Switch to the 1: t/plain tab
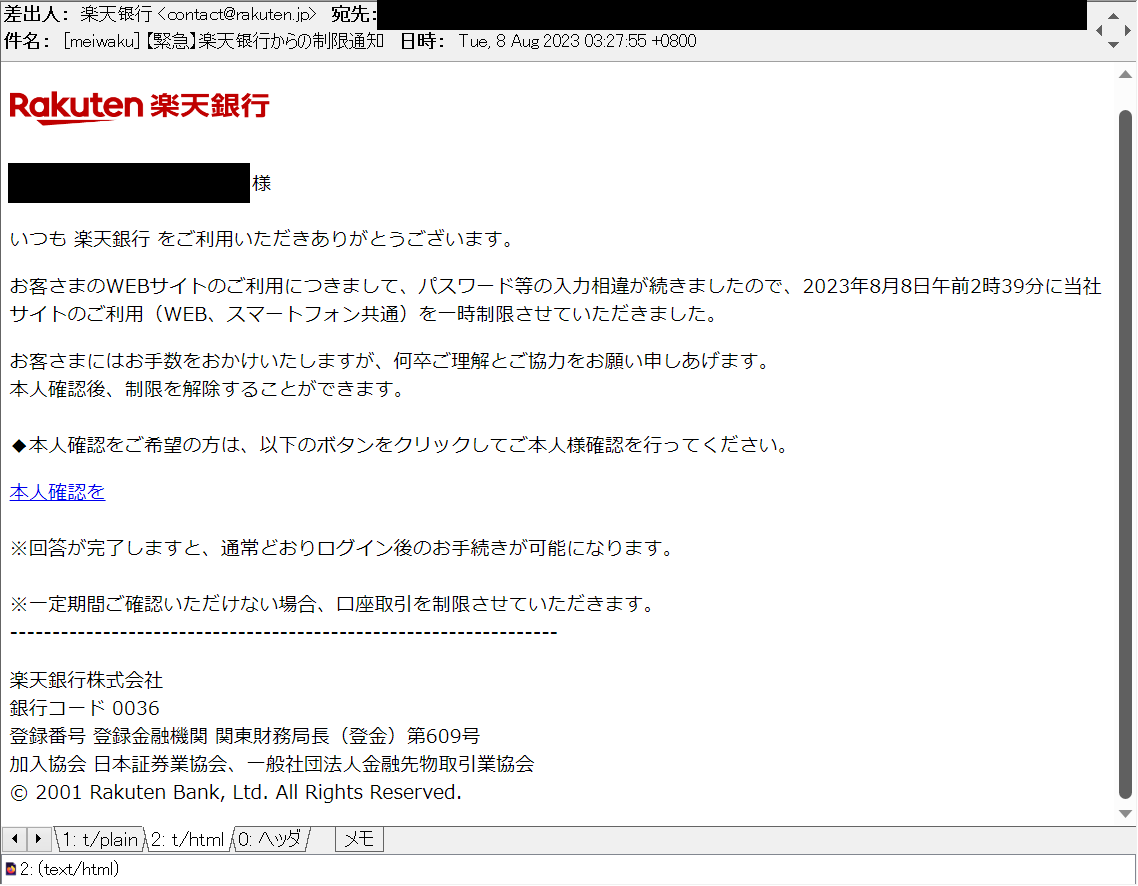This screenshot has width=1138, height=886. click(99, 840)
